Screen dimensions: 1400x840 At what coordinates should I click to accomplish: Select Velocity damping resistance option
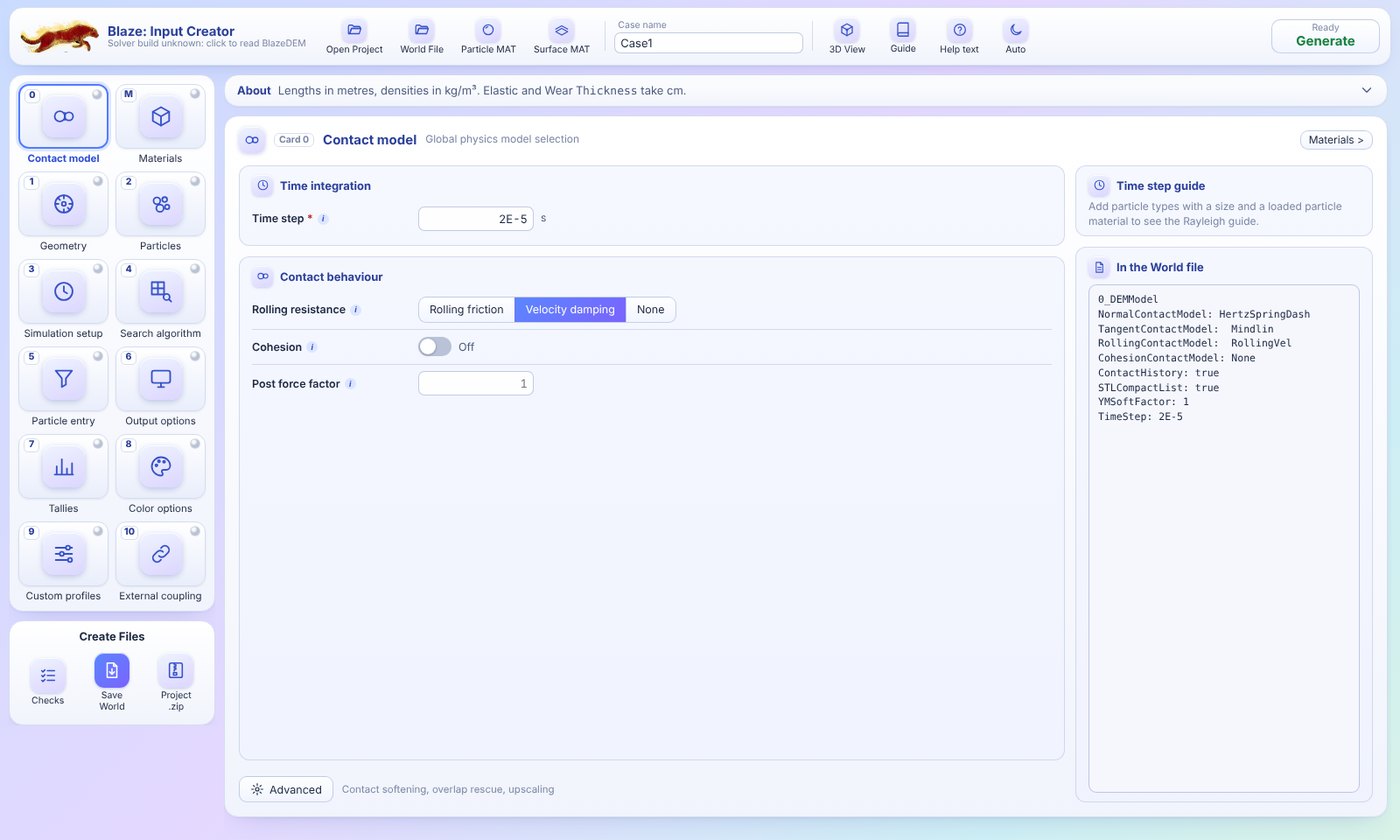(570, 310)
